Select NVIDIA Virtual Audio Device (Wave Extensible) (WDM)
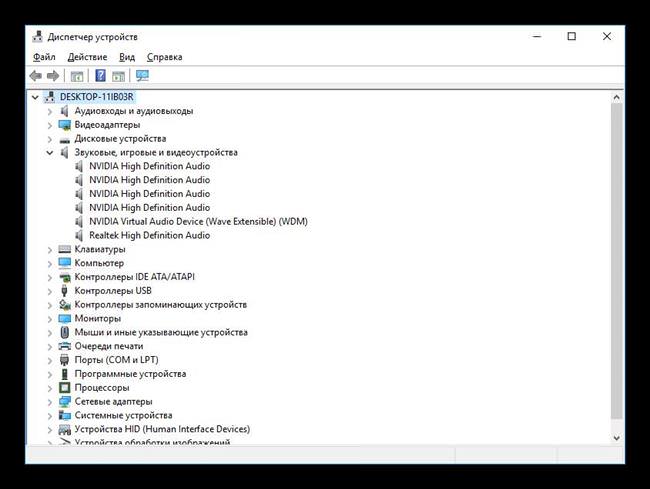The width and height of the screenshot is (650, 489). coord(199,221)
